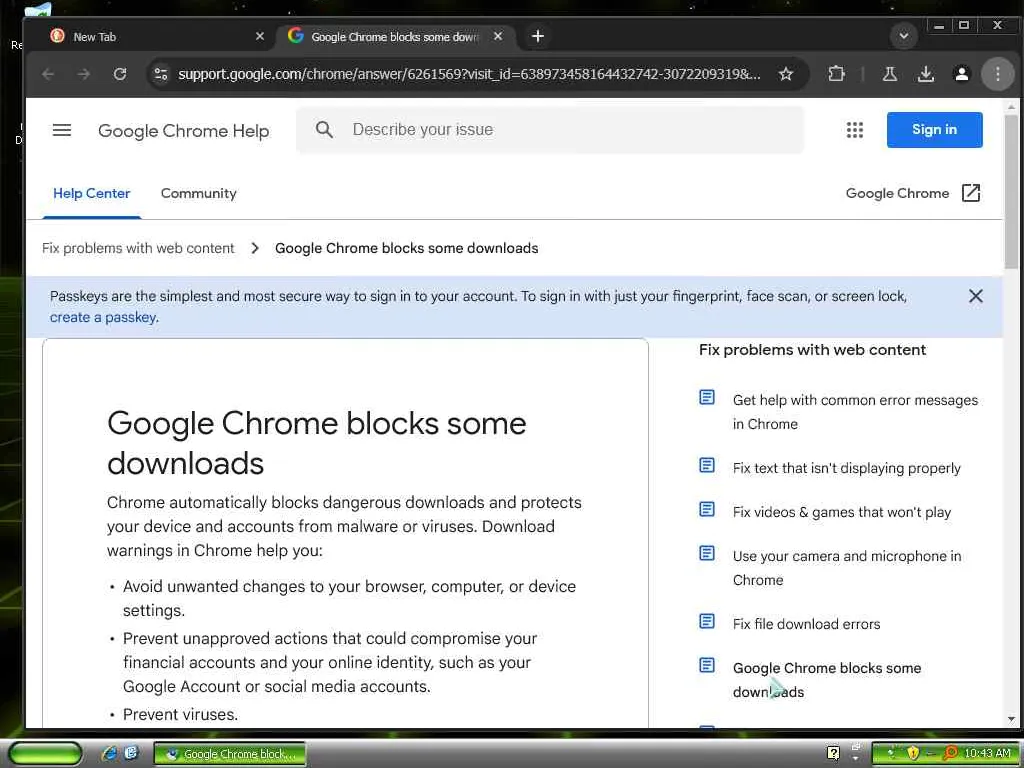Open sidebar 'Google Chrome blocks some downloads' link
Viewport: 1024px width, 768px height.
(x=826, y=680)
